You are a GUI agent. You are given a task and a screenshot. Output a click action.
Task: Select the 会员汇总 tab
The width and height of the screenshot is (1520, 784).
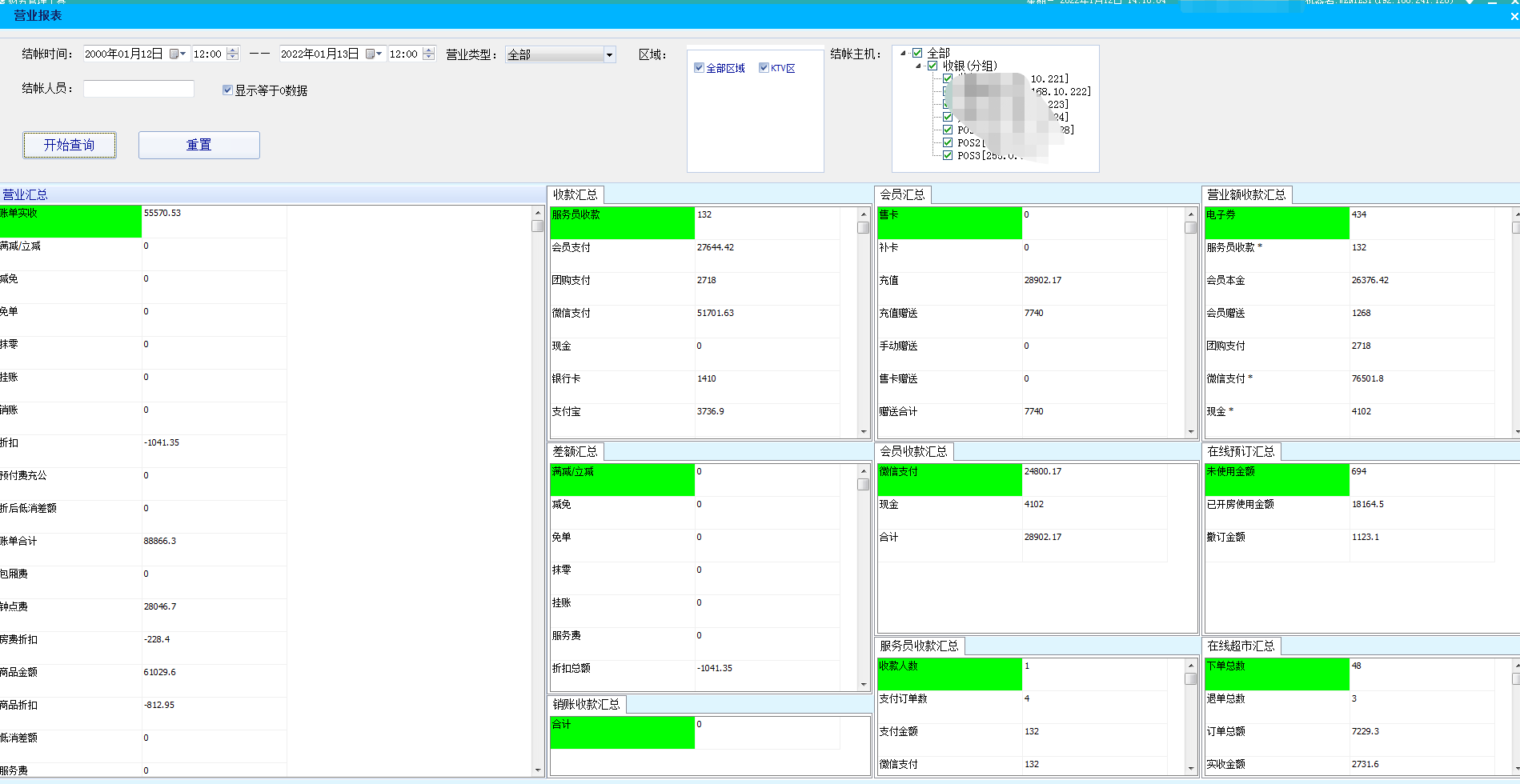coord(903,194)
